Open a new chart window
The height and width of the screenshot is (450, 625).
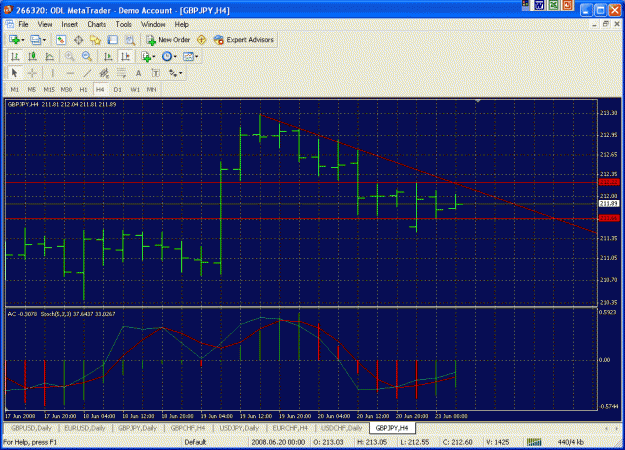pyautogui.click(x=15, y=40)
